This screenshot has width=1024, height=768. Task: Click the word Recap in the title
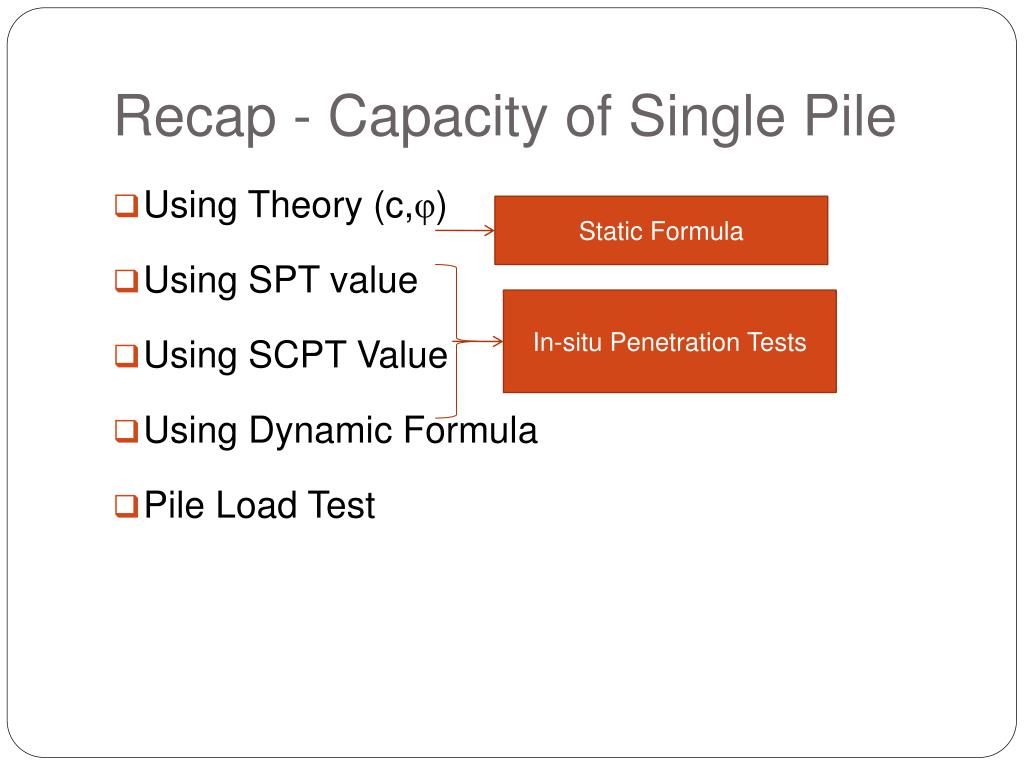[x=195, y=119]
